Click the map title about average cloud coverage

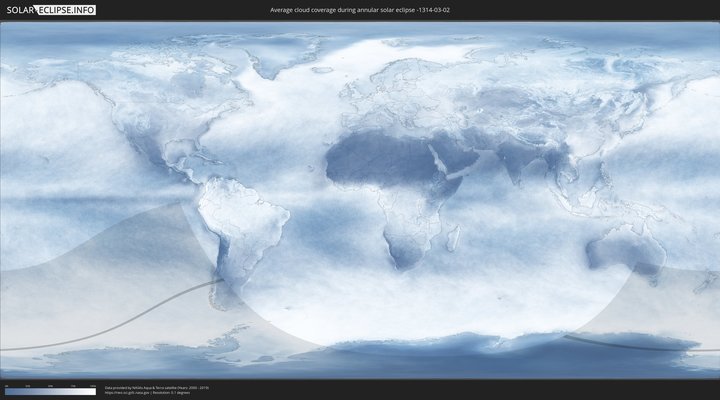click(x=366, y=9)
